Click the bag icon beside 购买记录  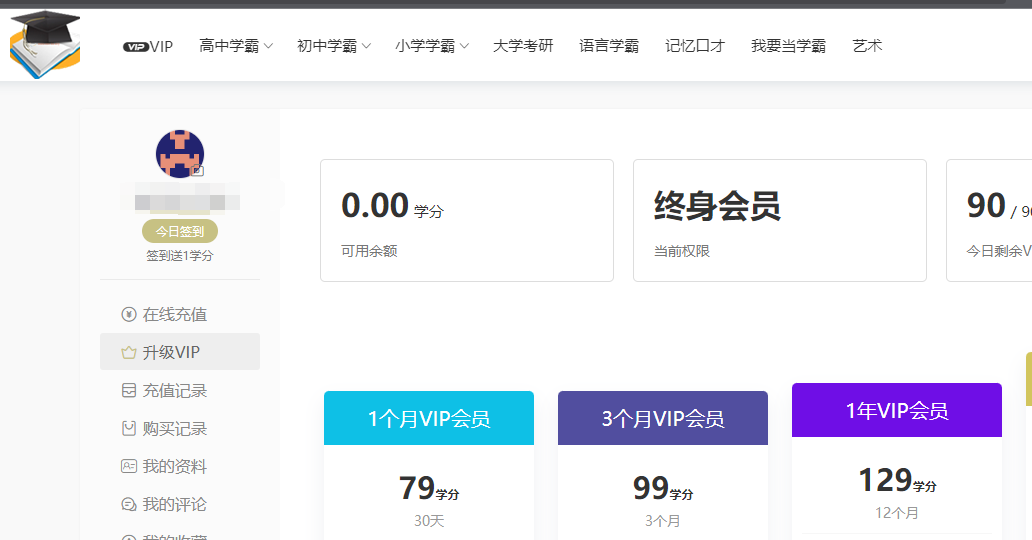(x=129, y=429)
